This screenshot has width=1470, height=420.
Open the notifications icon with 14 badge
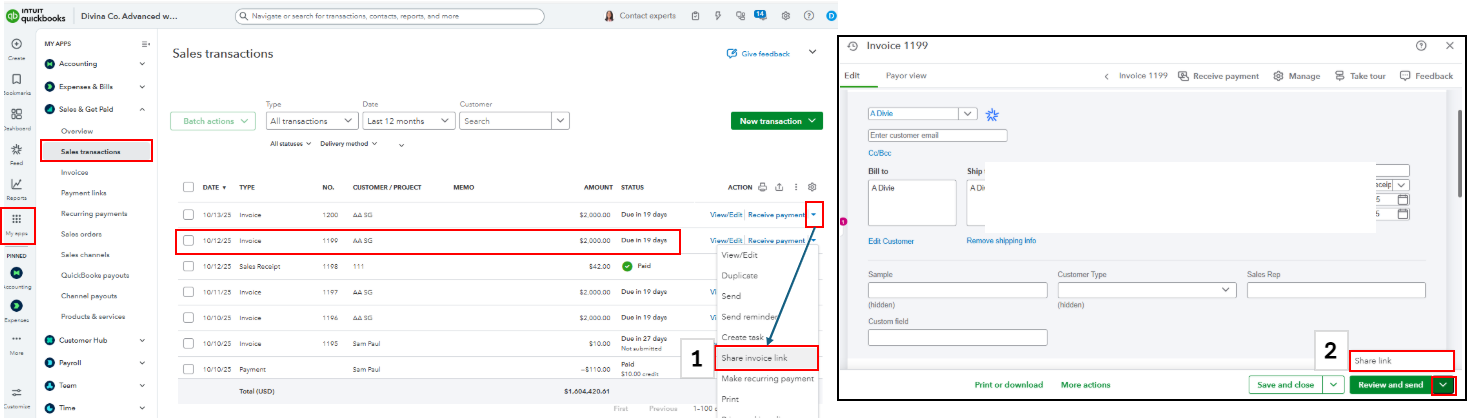(x=759, y=16)
